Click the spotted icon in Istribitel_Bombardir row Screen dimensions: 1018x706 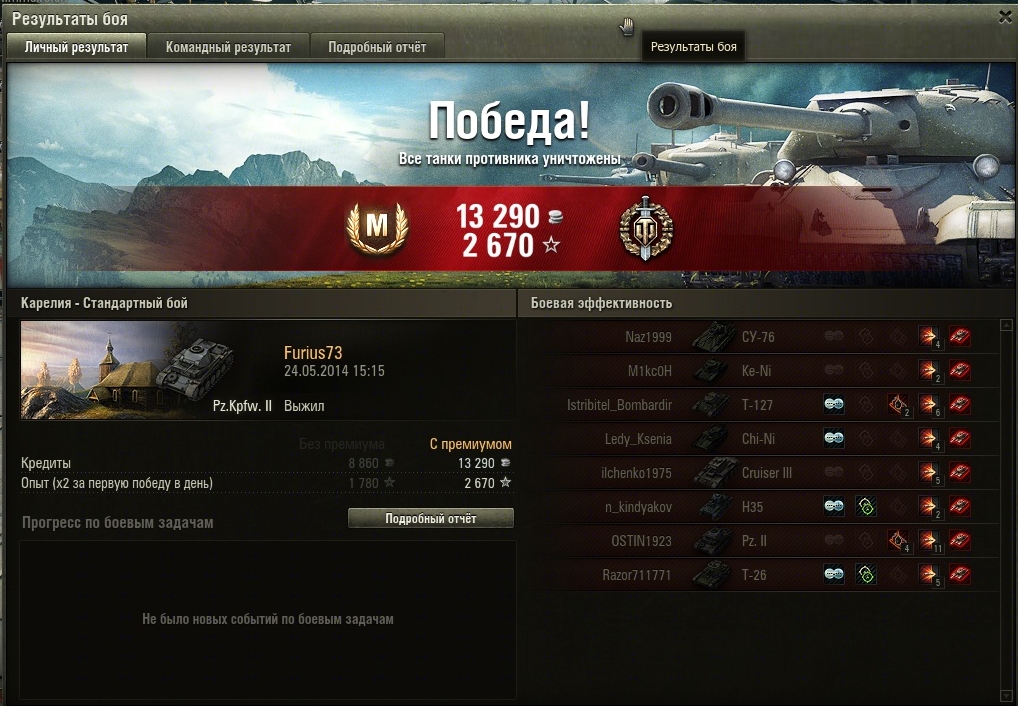[x=834, y=404]
